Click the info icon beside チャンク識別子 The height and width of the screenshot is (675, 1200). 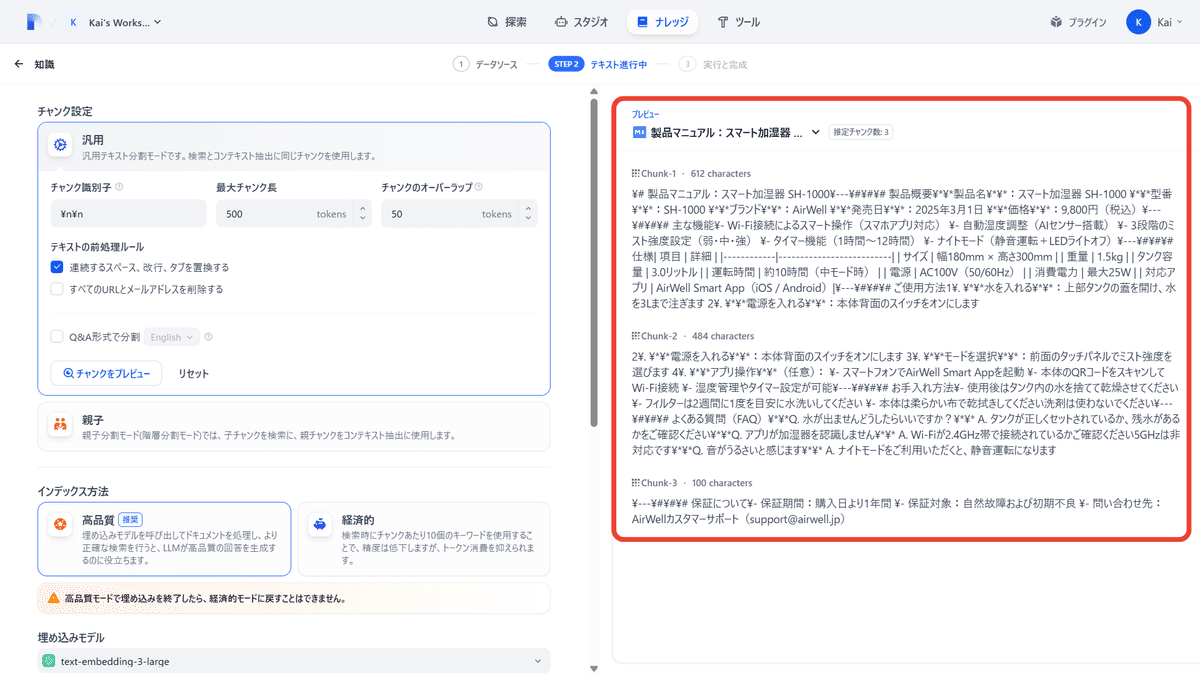[x=119, y=187]
